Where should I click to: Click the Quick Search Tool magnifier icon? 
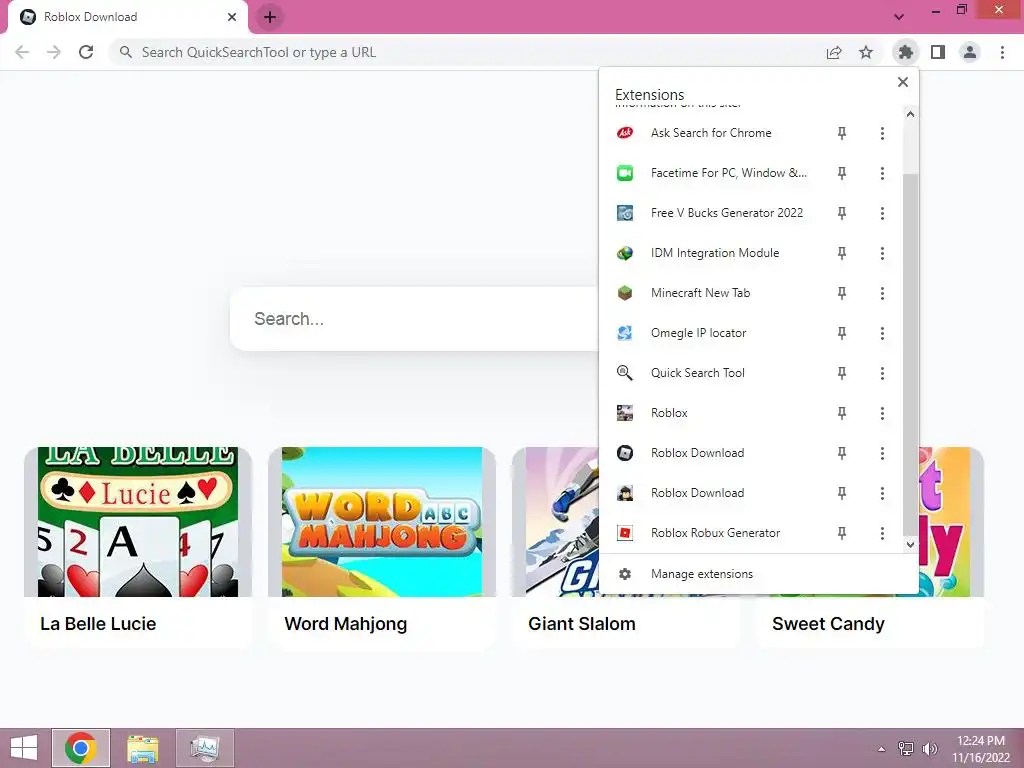click(x=625, y=373)
